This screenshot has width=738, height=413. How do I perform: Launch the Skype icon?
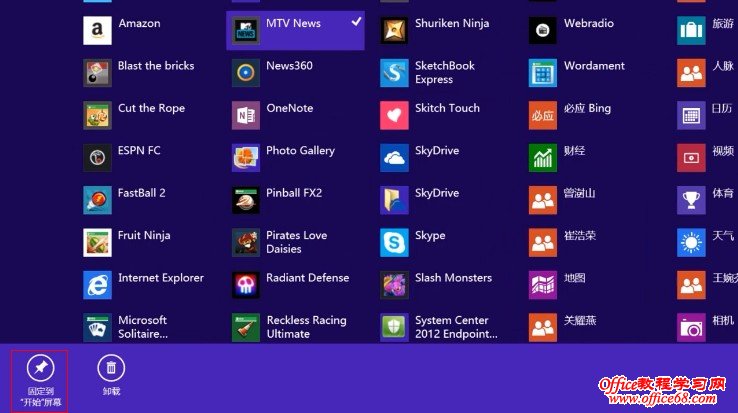click(x=394, y=243)
